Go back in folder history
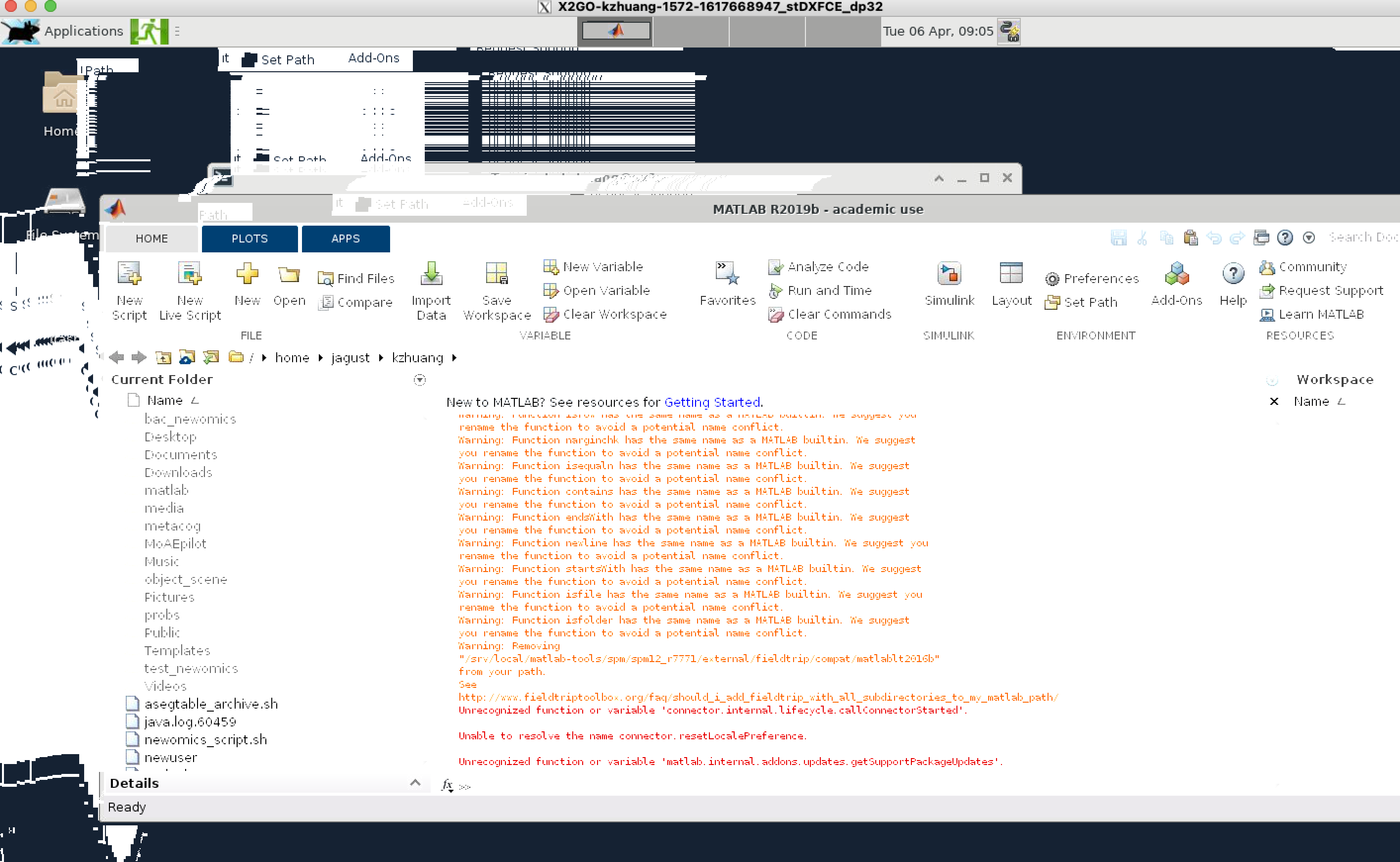Viewport: 1400px width, 862px height. tap(116, 357)
